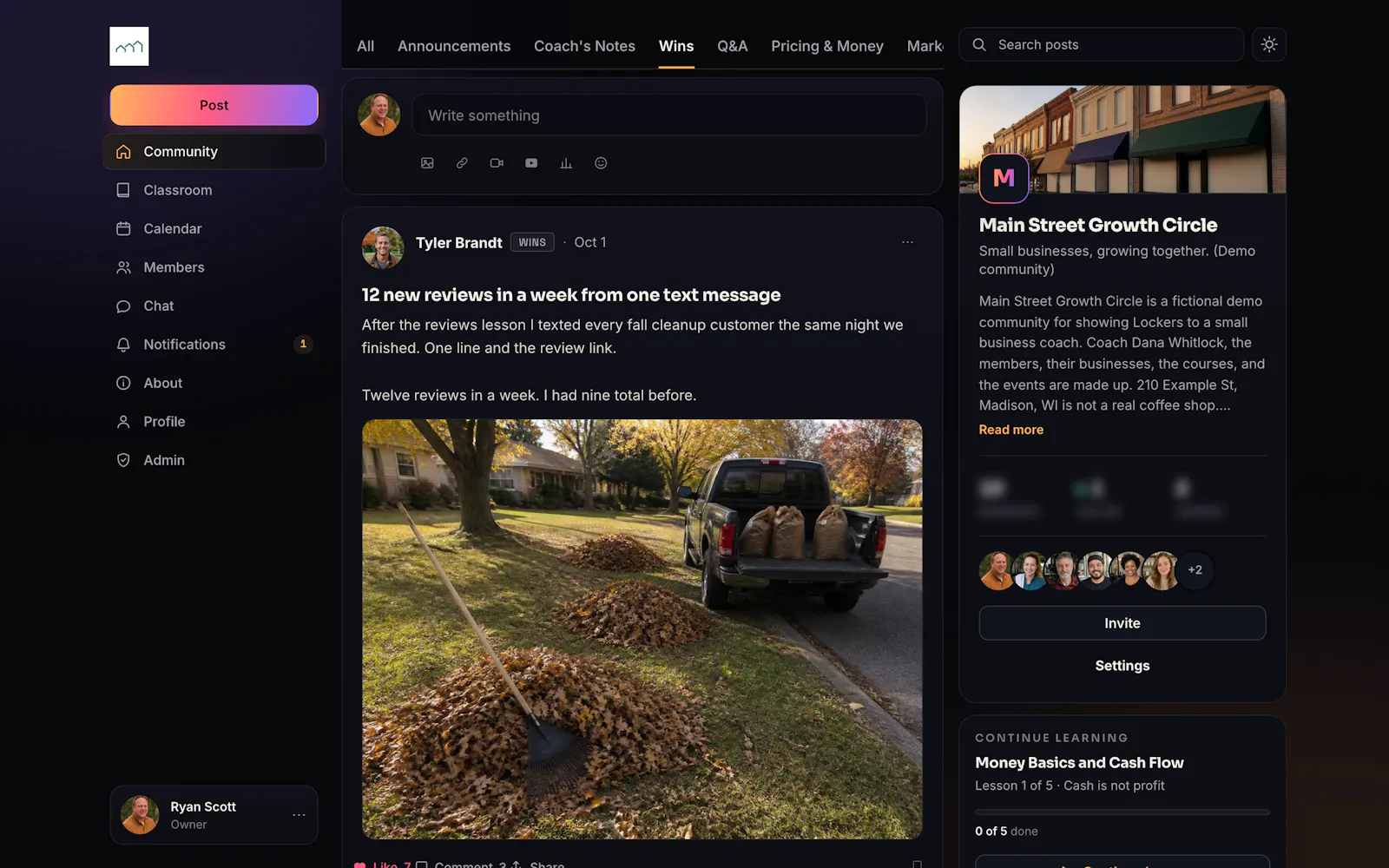This screenshot has height=868, width=1389.
Task: Click the Write something input box
Action: [669, 115]
